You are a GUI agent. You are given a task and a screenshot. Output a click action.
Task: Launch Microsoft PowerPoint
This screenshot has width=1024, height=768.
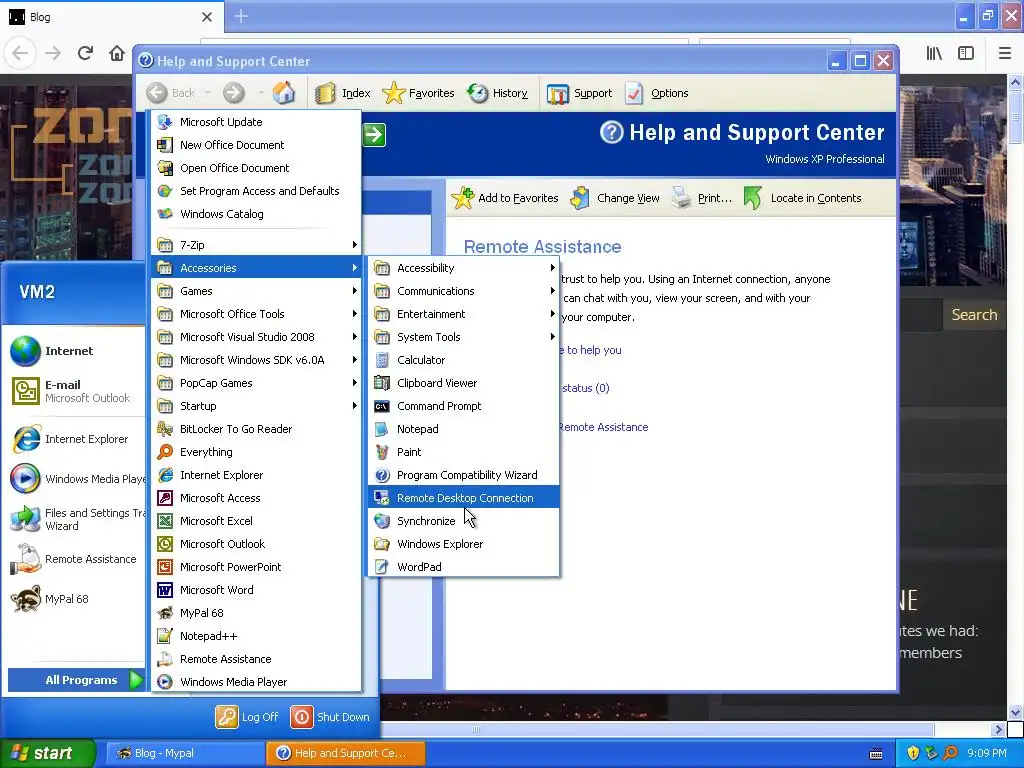(x=257, y=567)
